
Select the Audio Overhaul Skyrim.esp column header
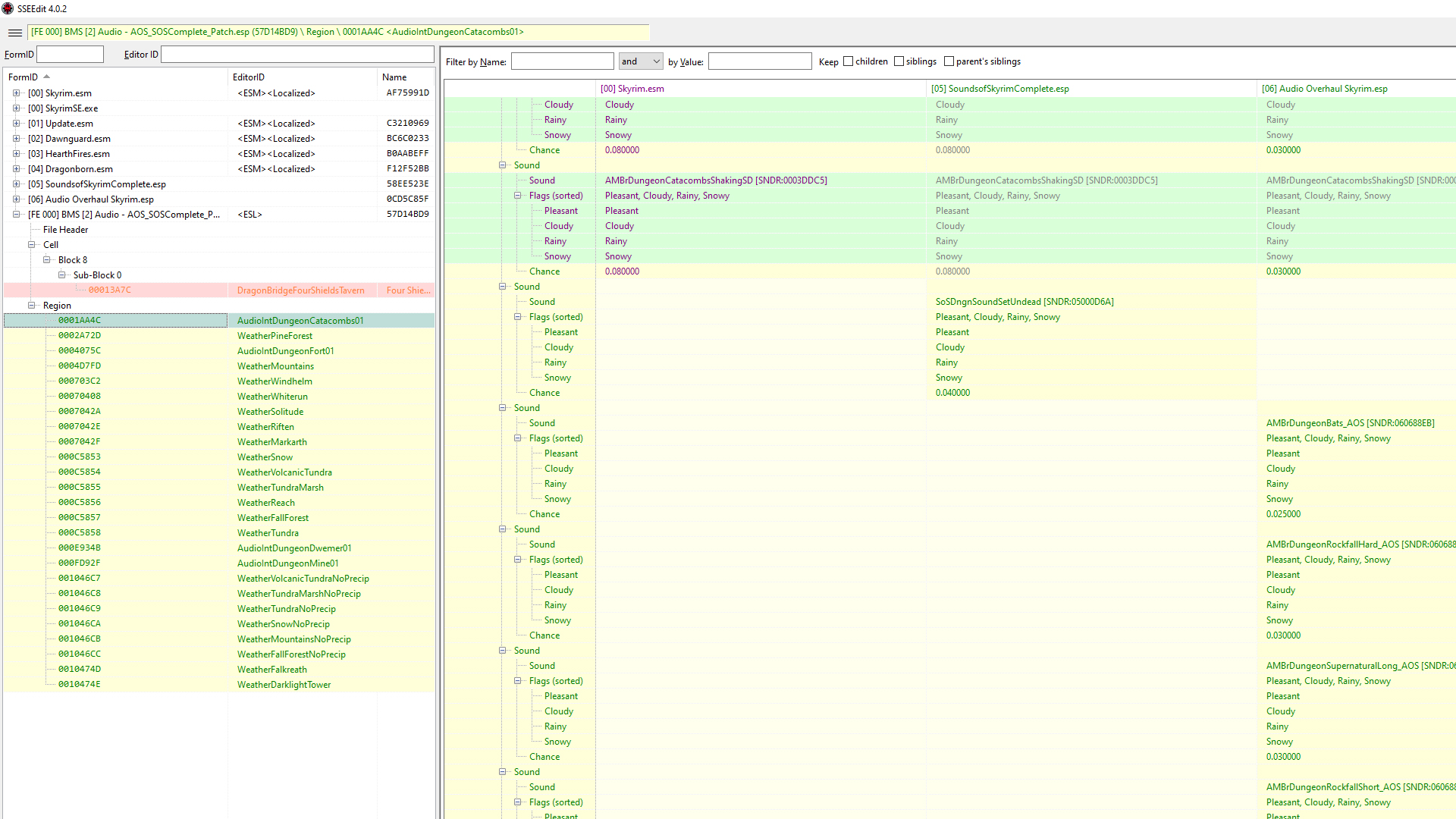click(x=1324, y=89)
